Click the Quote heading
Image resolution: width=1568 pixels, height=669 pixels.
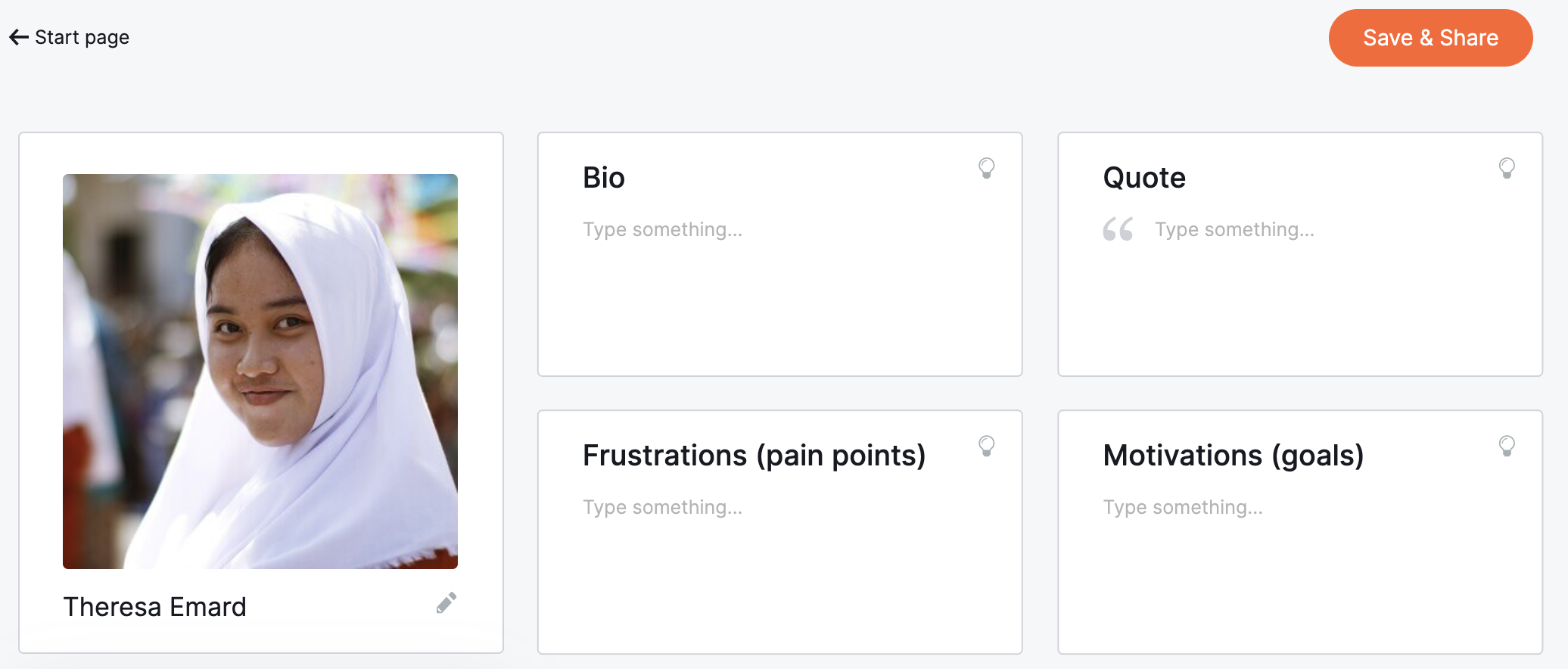1144,178
